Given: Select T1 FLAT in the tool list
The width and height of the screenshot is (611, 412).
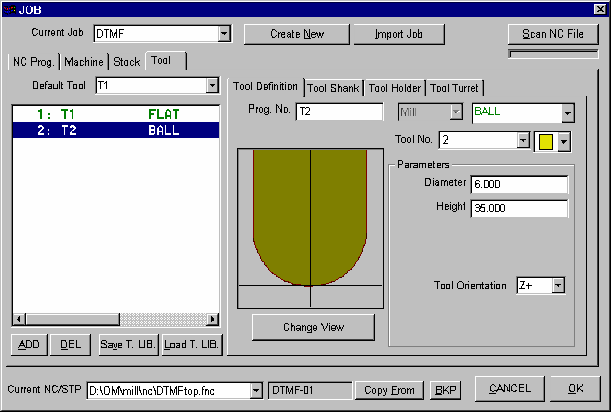Looking at the screenshot, I should click(115, 114).
